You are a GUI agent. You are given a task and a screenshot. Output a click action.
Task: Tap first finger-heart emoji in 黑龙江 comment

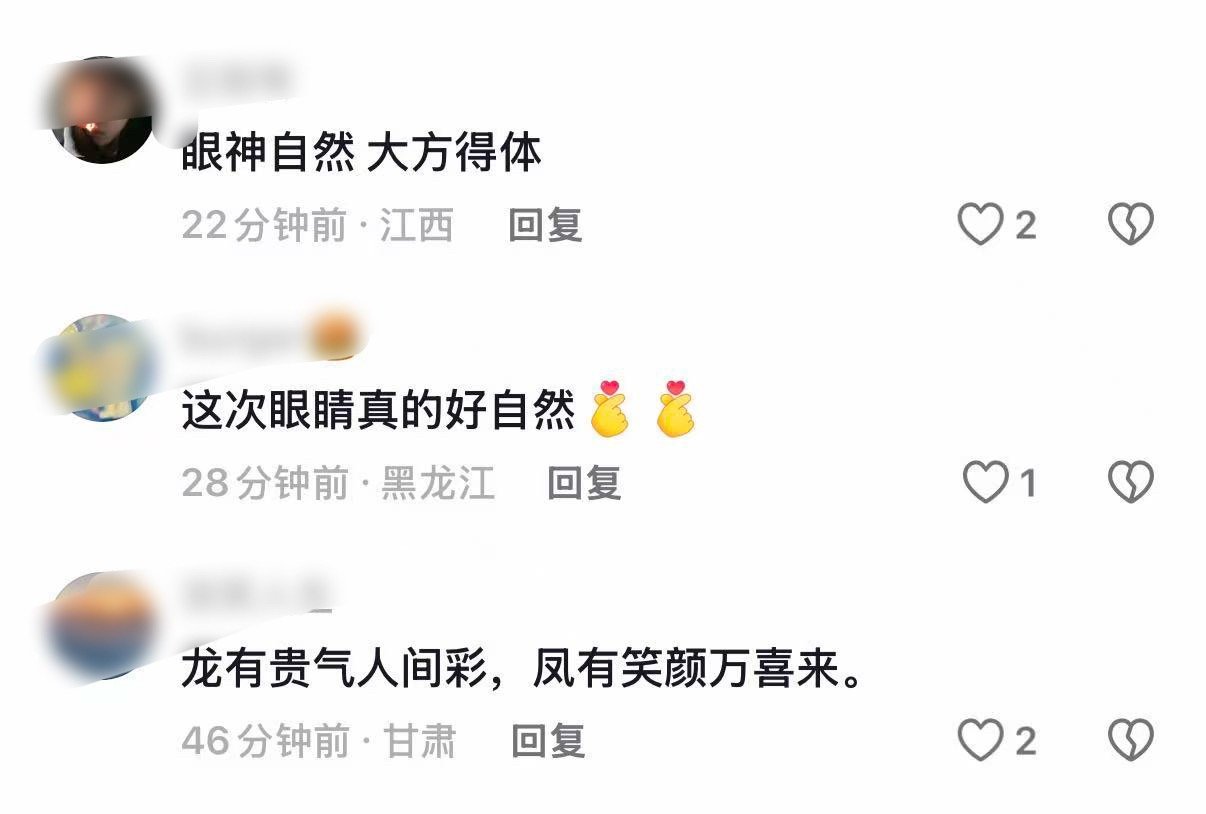point(609,409)
